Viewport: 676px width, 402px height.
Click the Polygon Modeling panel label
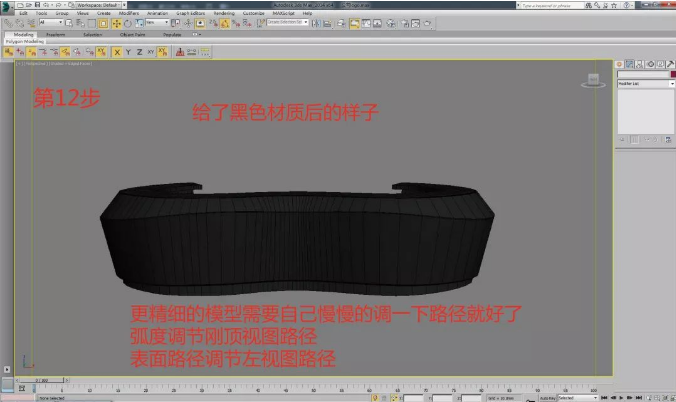21,41
